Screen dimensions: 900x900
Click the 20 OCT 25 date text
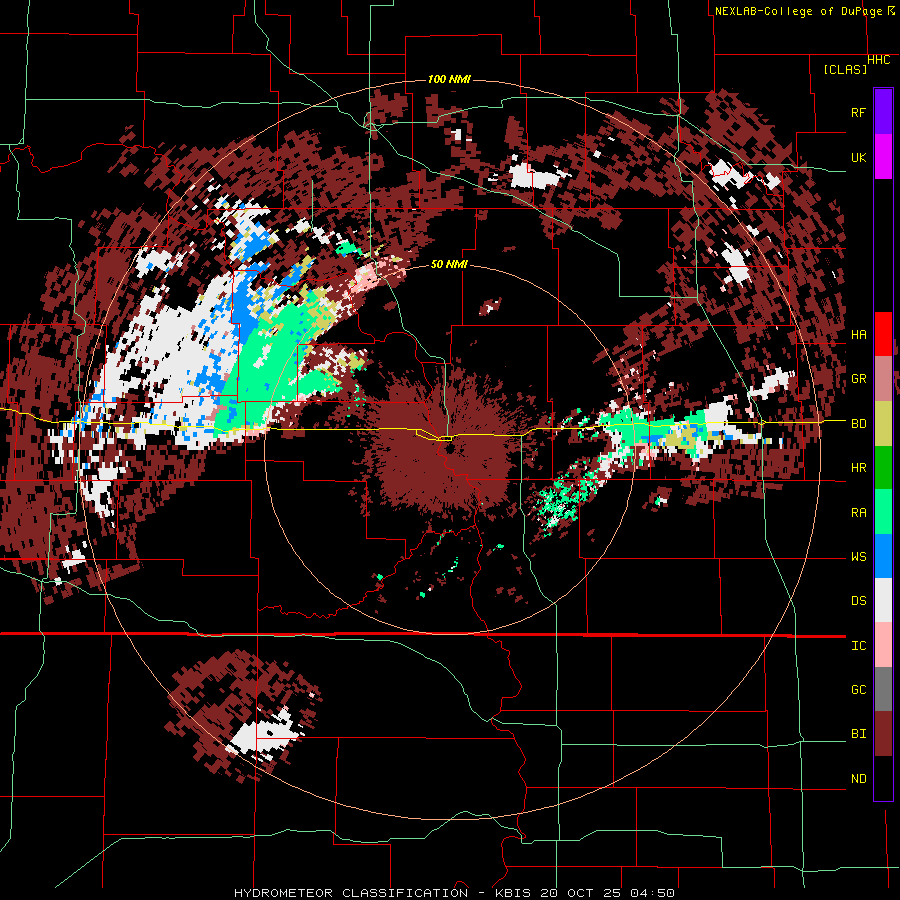click(580, 893)
